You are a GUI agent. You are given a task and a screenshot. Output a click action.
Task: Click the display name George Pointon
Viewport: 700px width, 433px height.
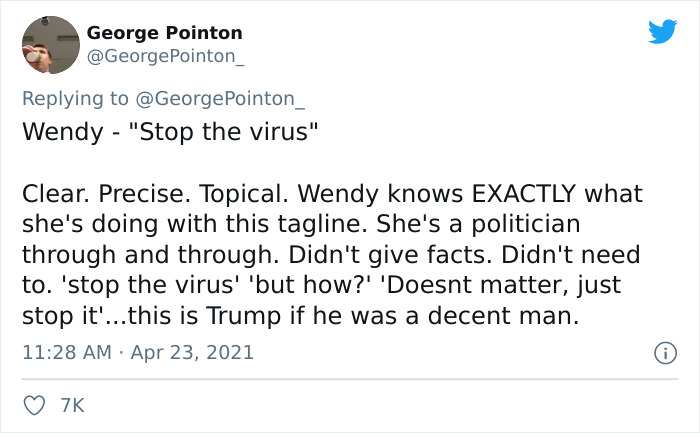coord(164,33)
